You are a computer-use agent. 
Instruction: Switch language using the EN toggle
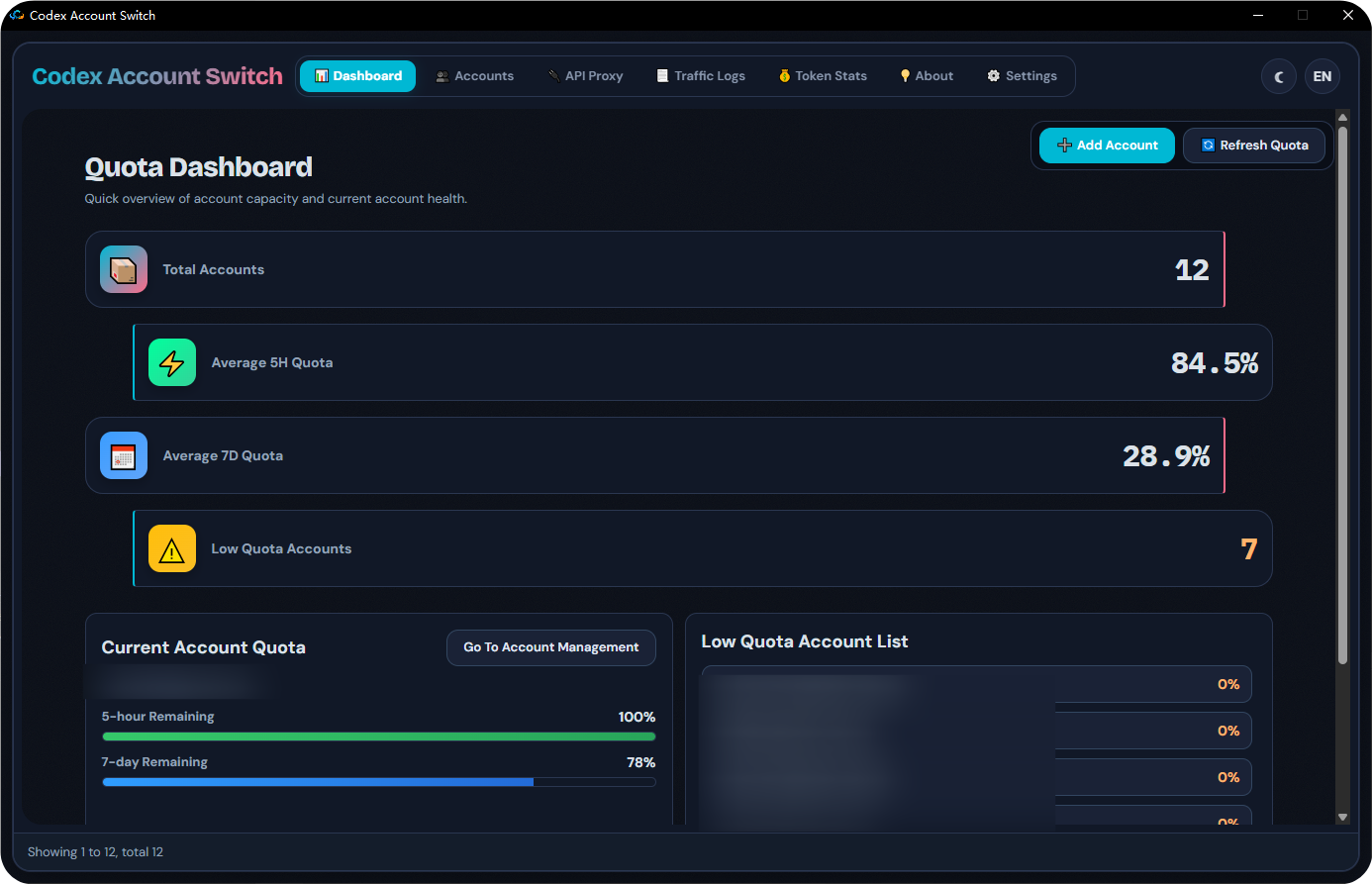pos(1322,76)
